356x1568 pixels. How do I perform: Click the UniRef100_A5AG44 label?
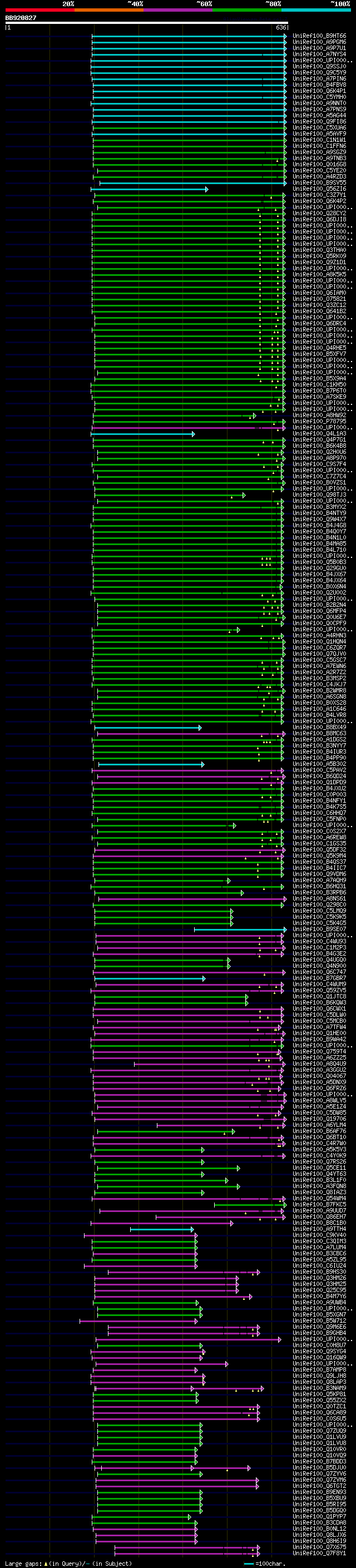click(319, 116)
